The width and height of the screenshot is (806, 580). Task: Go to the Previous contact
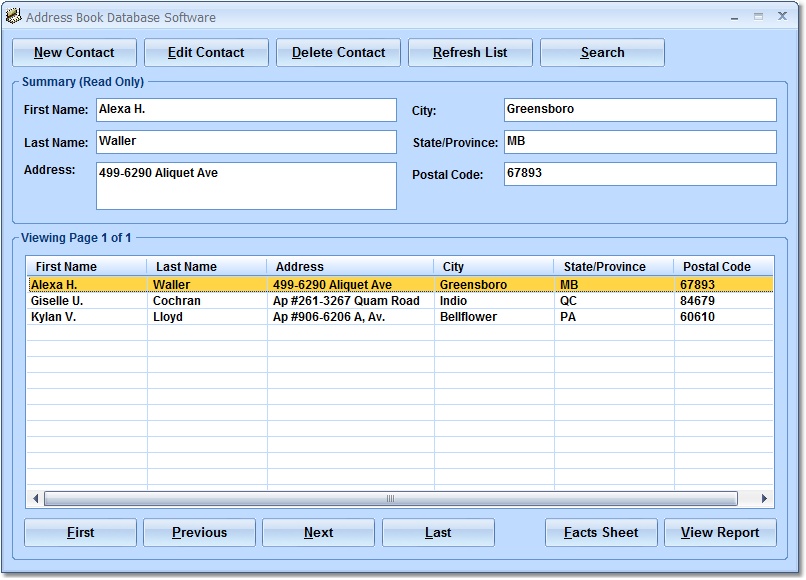tap(199, 532)
